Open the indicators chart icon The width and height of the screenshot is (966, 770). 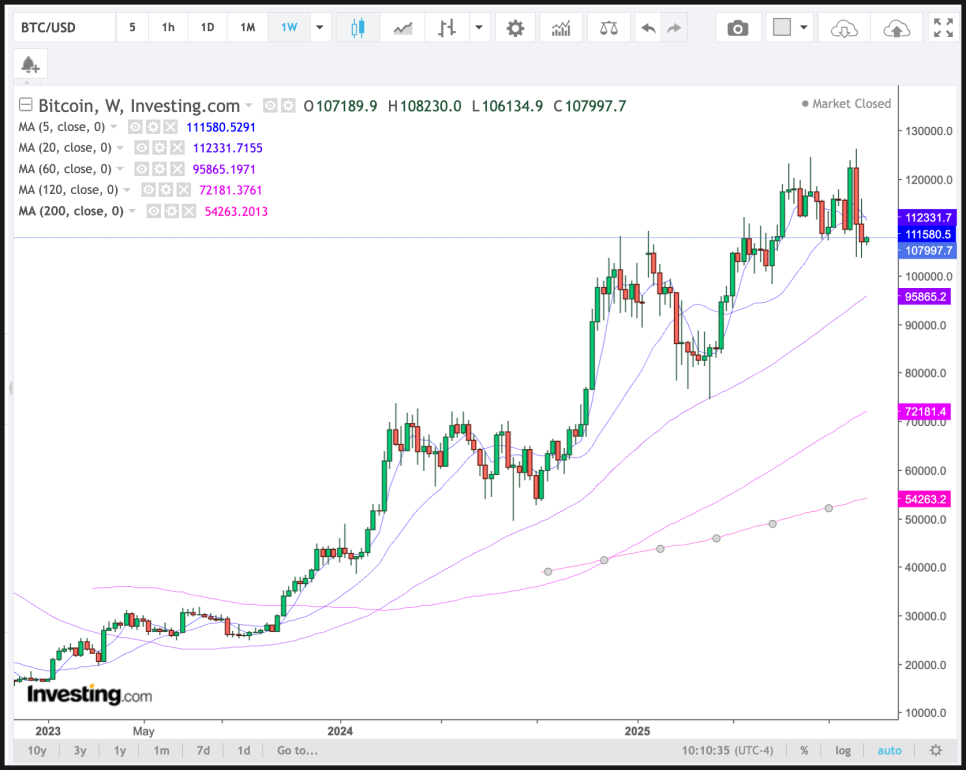[x=561, y=28]
